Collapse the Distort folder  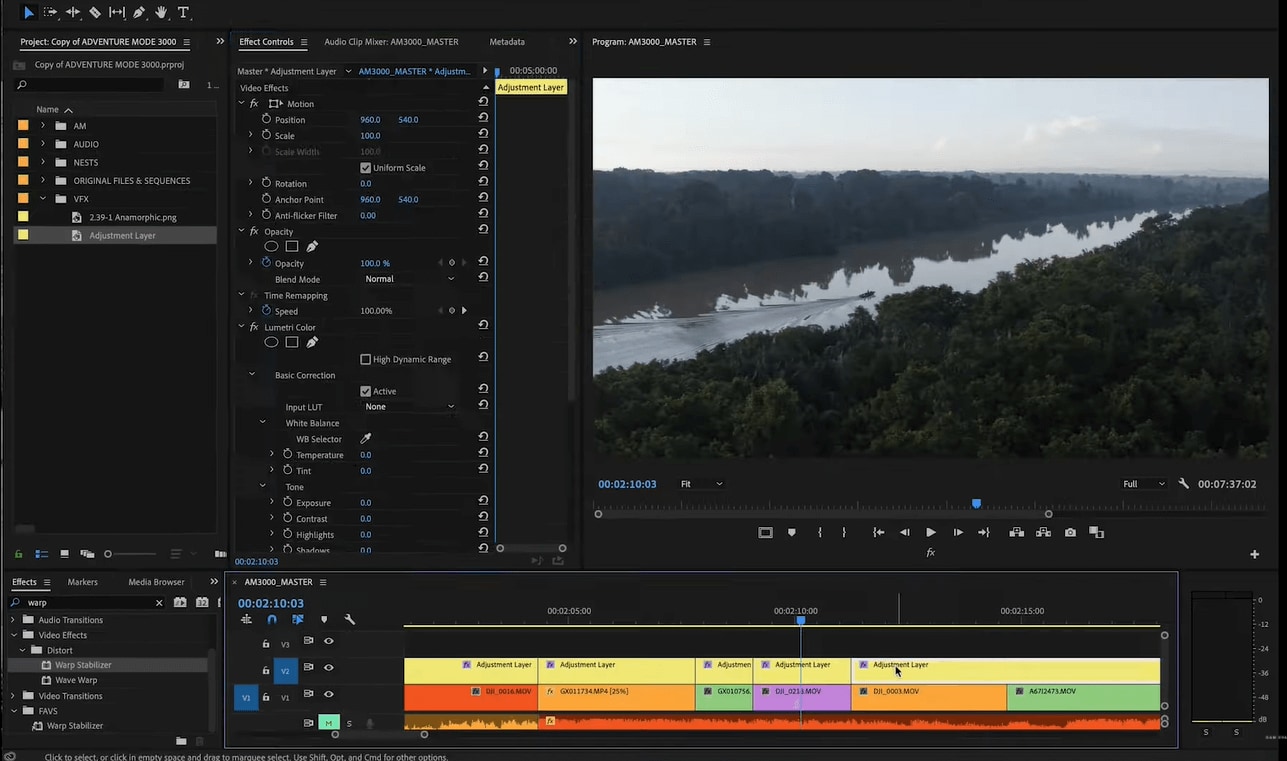pyautogui.click(x=24, y=650)
